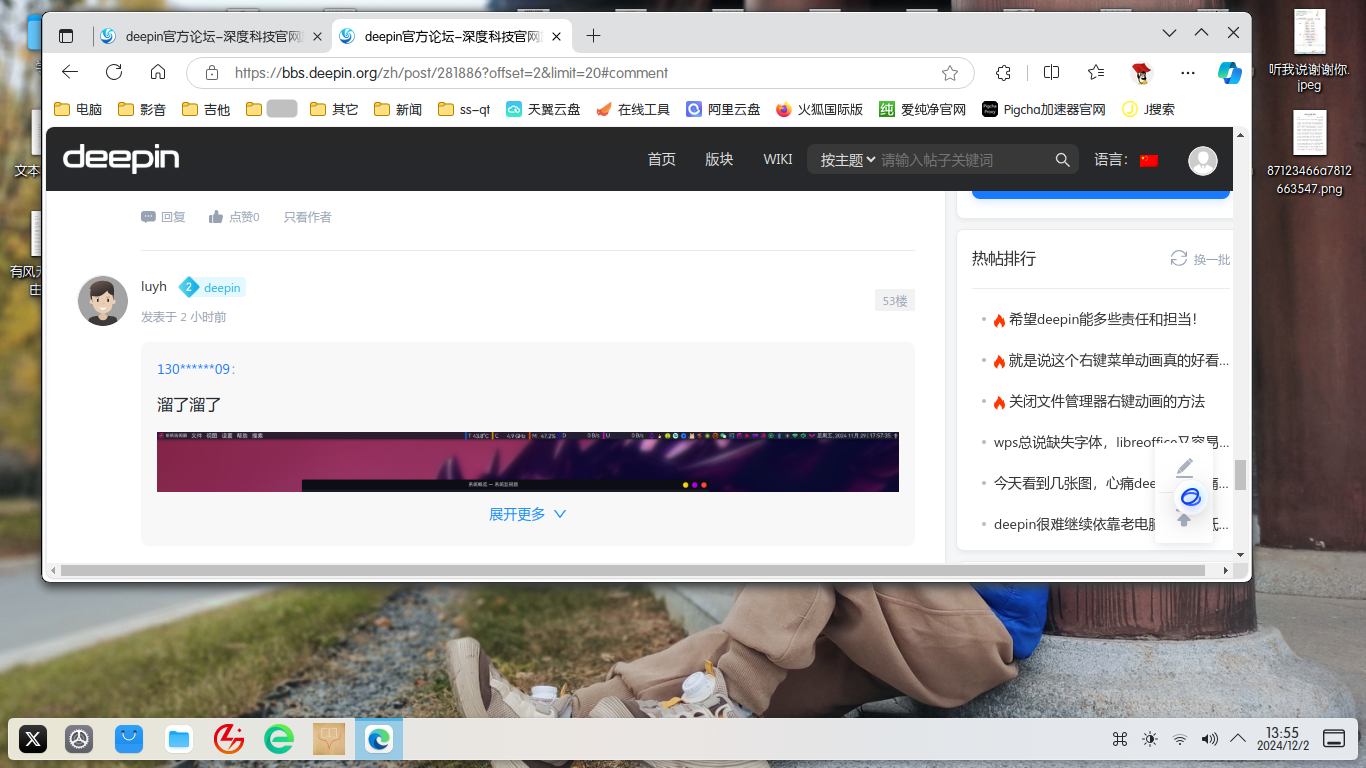
Task: Open the volume control in system tray
Action: (1209, 739)
